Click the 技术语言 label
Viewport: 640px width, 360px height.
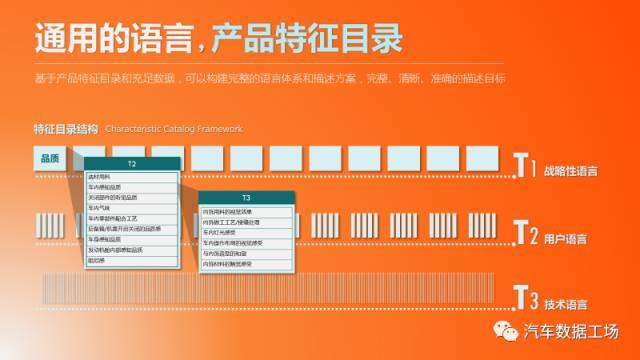[566, 304]
